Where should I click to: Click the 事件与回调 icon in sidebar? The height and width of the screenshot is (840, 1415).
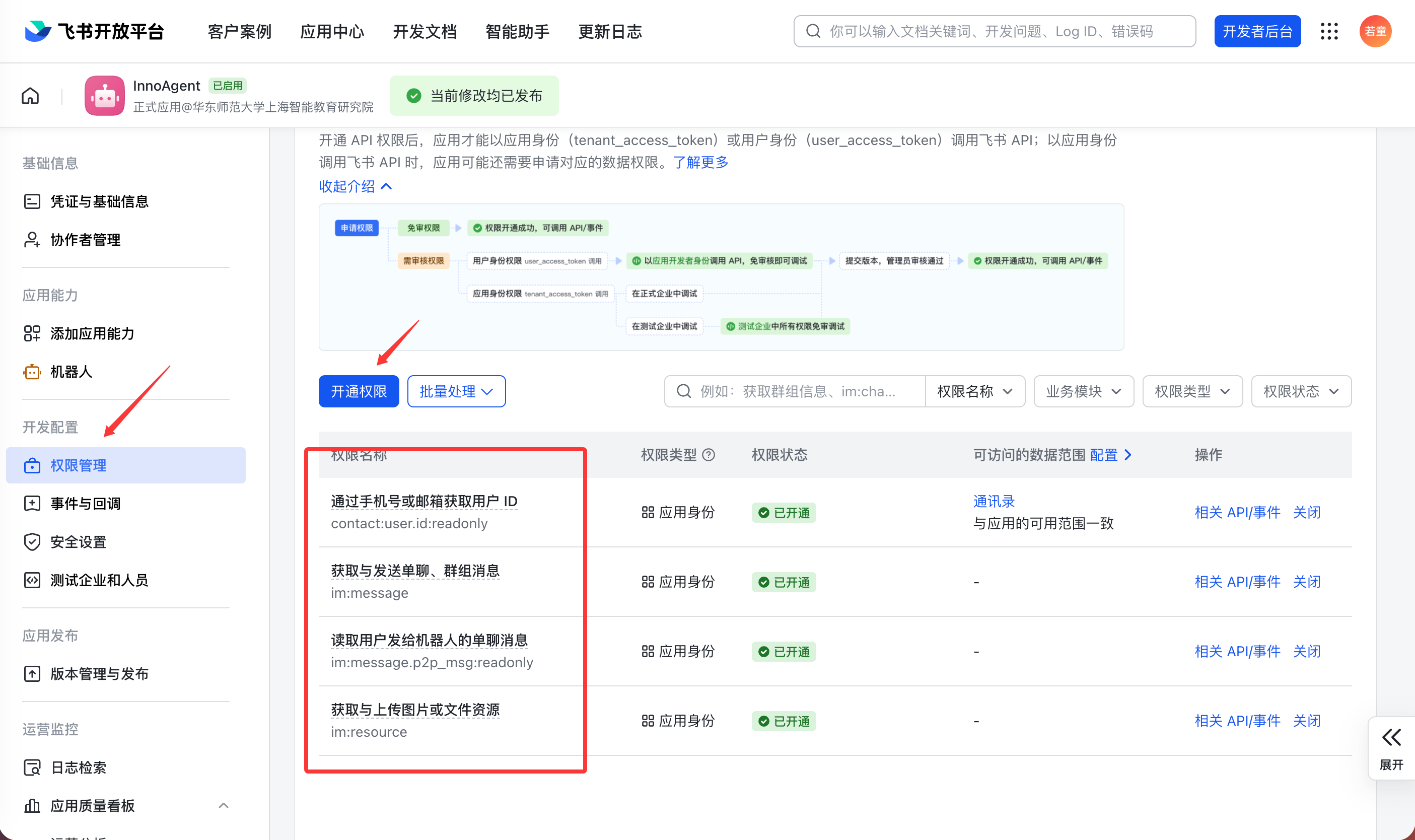pos(32,504)
